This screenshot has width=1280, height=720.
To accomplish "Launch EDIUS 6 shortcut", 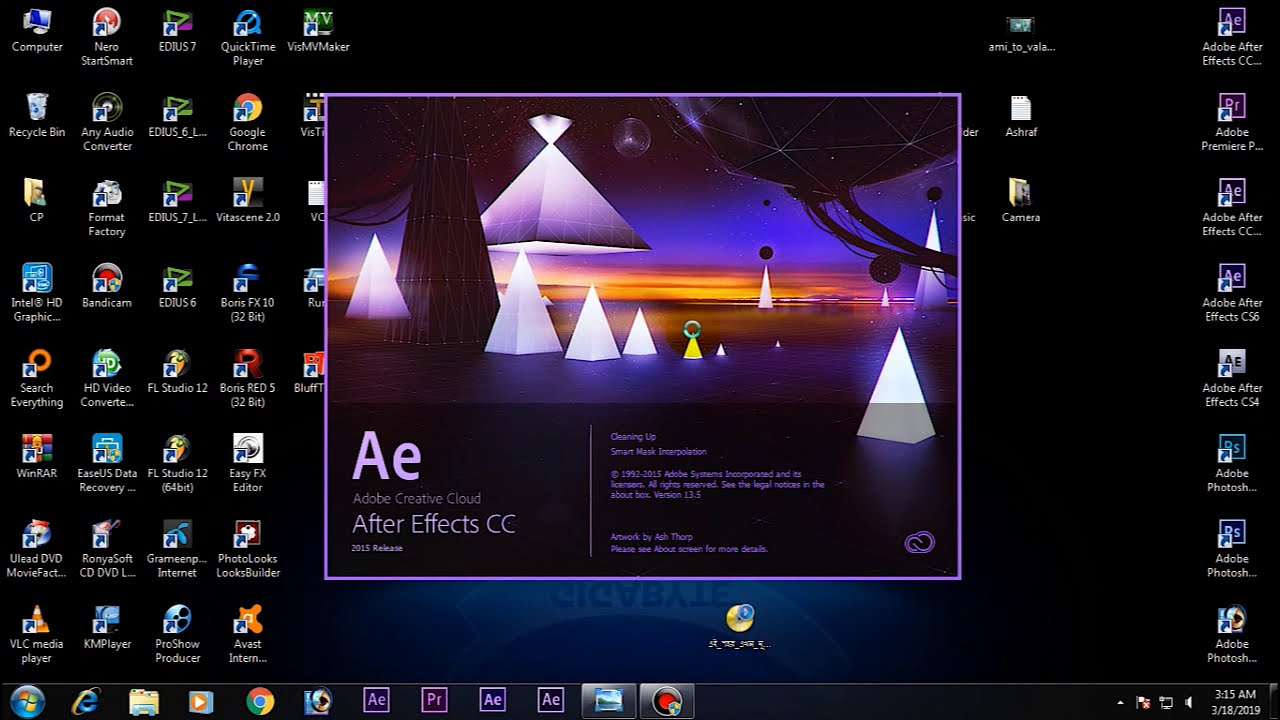I will pos(178,287).
